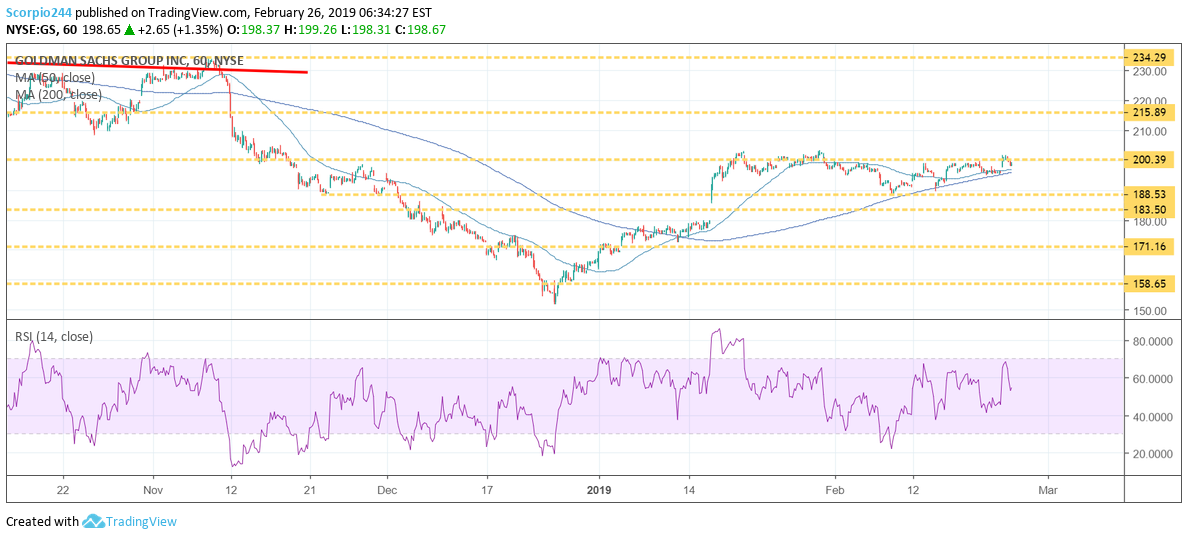1188x539 pixels.
Task: Click the MA (200, close) indicator label
Action: pos(58,94)
